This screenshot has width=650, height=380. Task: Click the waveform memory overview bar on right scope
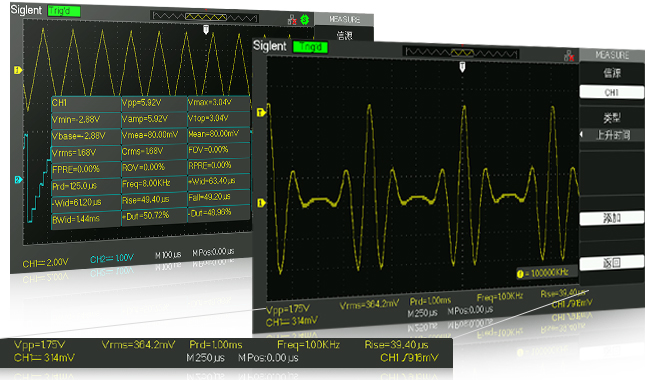[461, 53]
